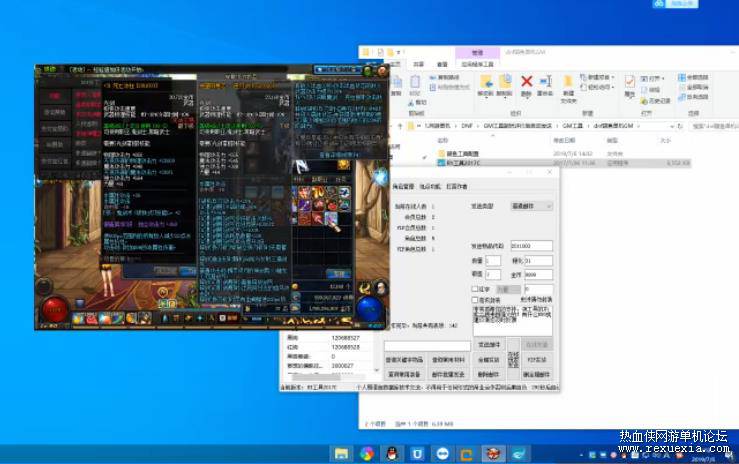Click the green round icon atop game window
This screenshot has width=739, height=464.
click(368, 72)
